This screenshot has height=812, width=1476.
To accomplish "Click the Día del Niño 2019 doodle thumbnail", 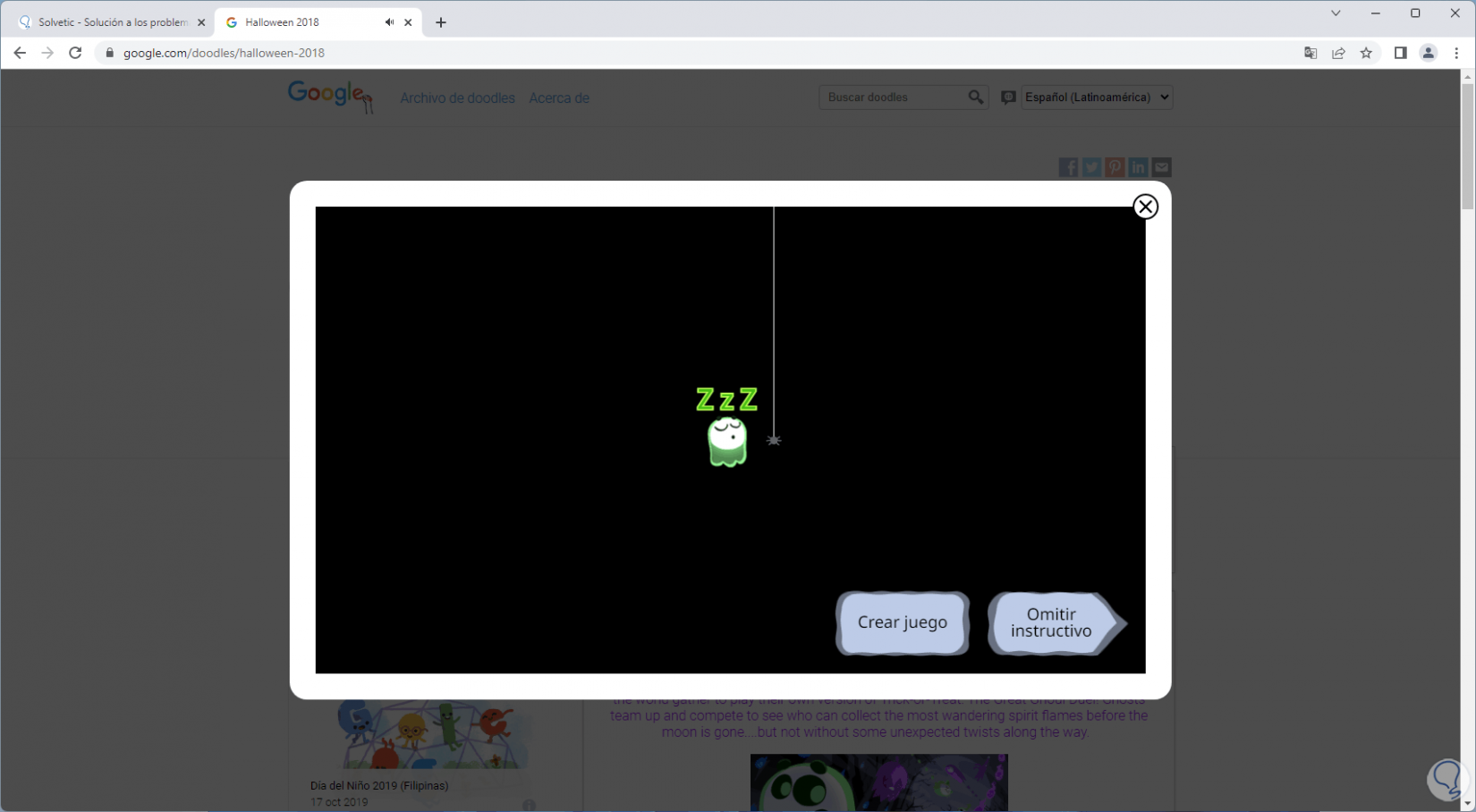I will (x=433, y=734).
